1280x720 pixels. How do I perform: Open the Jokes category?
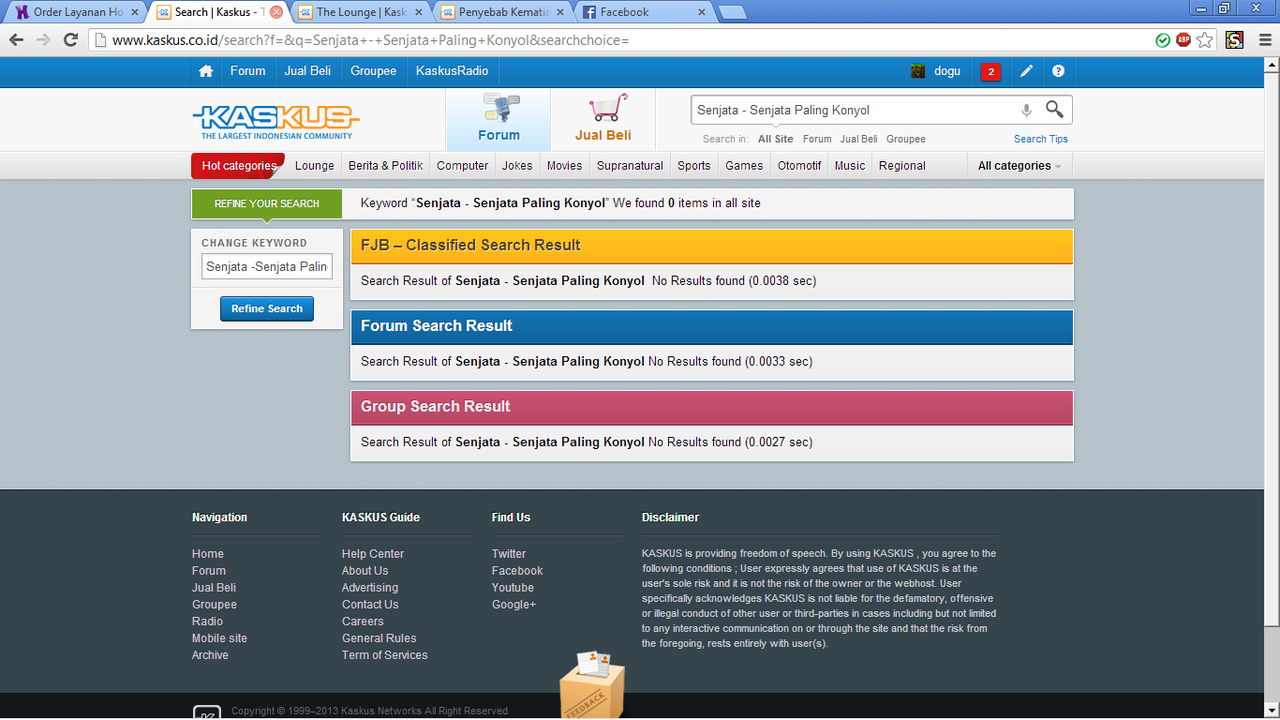point(517,166)
